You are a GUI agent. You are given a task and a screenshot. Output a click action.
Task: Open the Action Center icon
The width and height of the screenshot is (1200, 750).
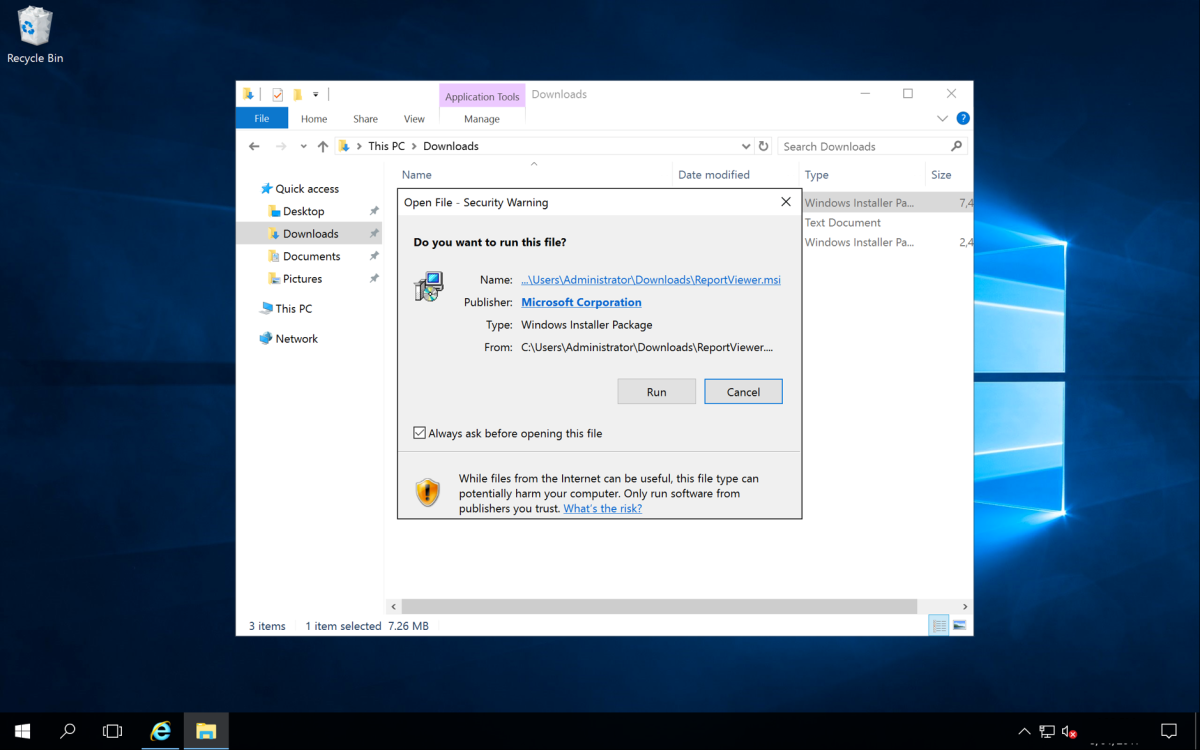tap(1169, 731)
